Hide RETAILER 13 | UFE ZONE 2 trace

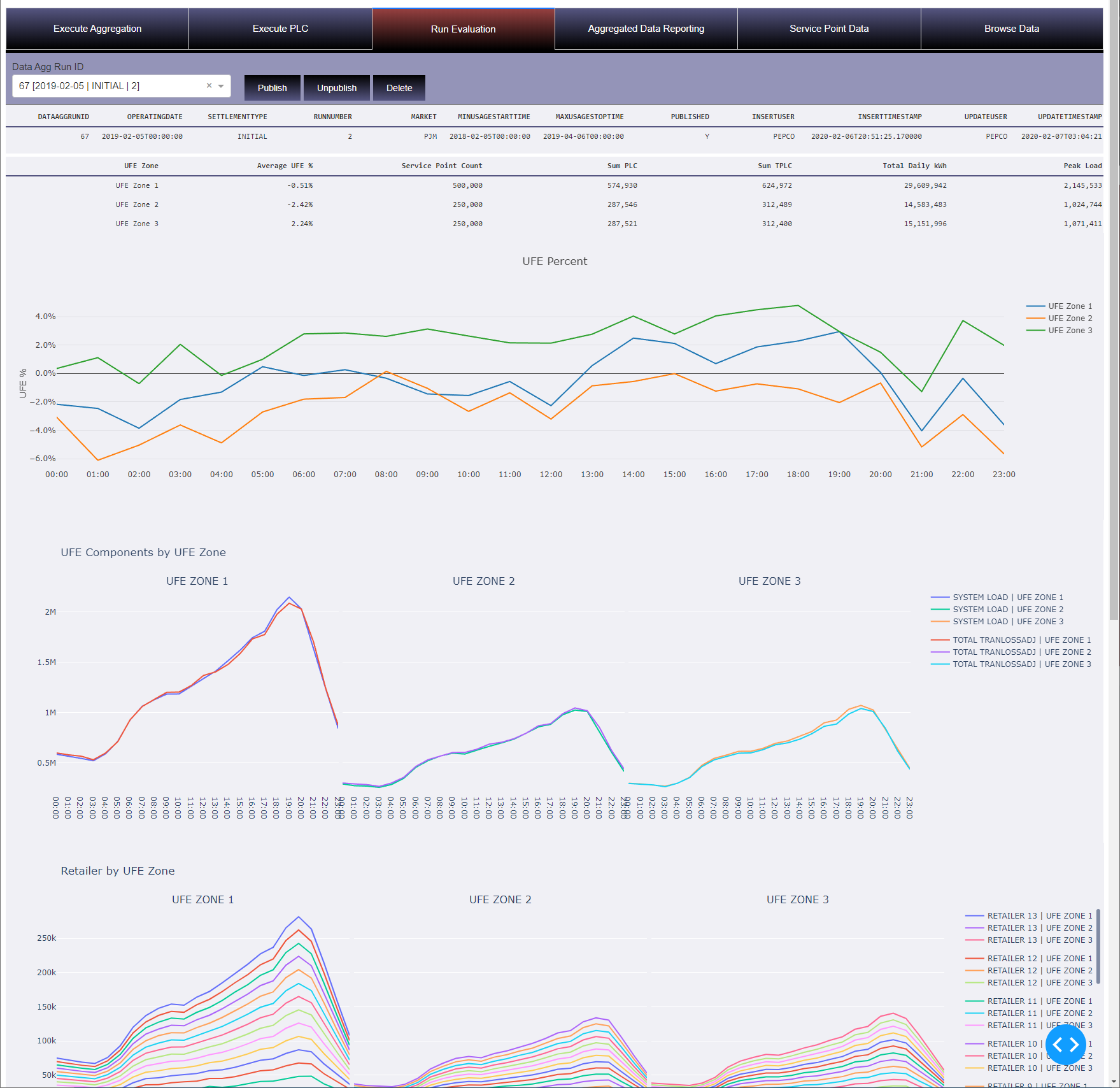[1029, 928]
